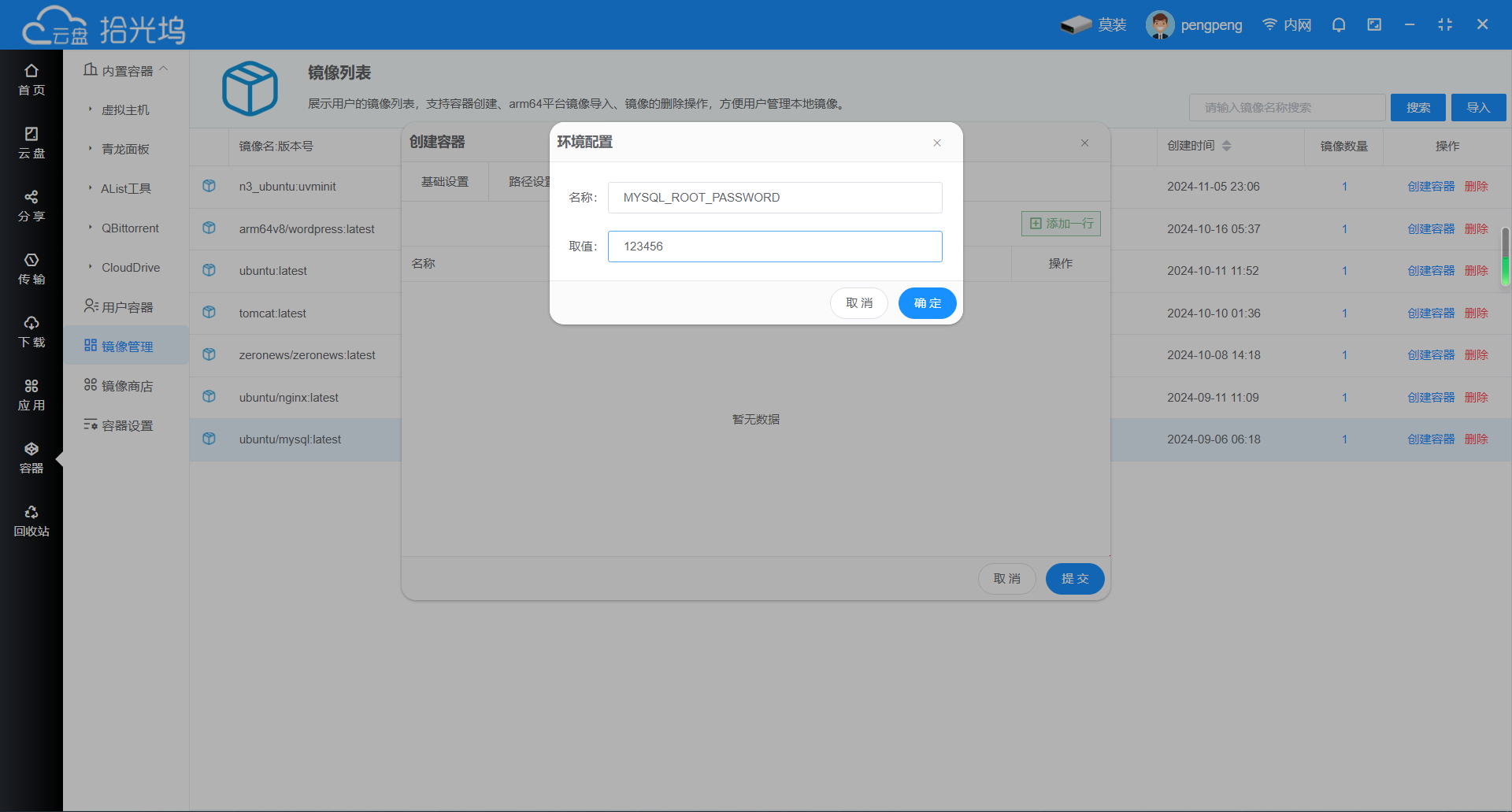Click the cube icon for n3_ubuntu:uvminit

pos(209,186)
